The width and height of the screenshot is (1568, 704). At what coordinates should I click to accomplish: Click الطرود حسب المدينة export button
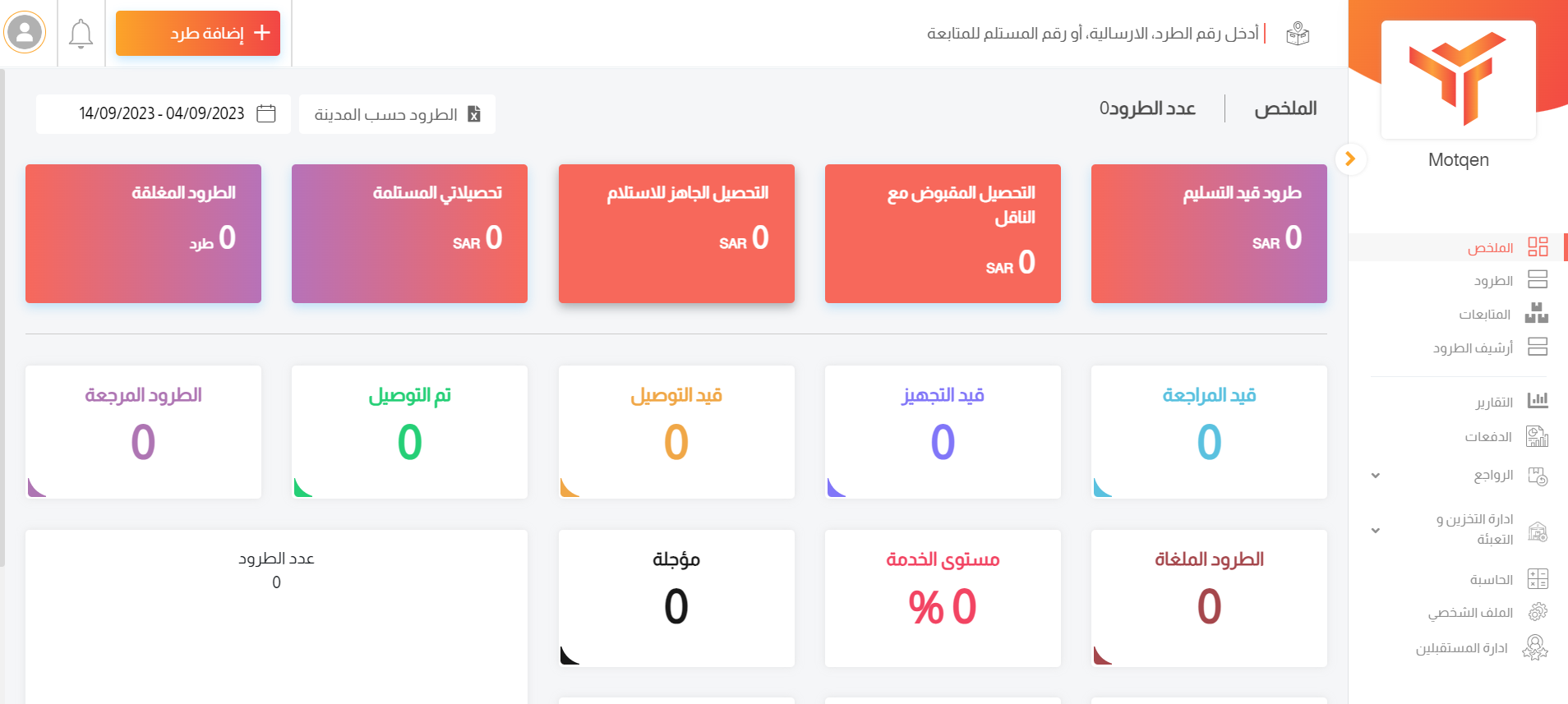pos(397,114)
